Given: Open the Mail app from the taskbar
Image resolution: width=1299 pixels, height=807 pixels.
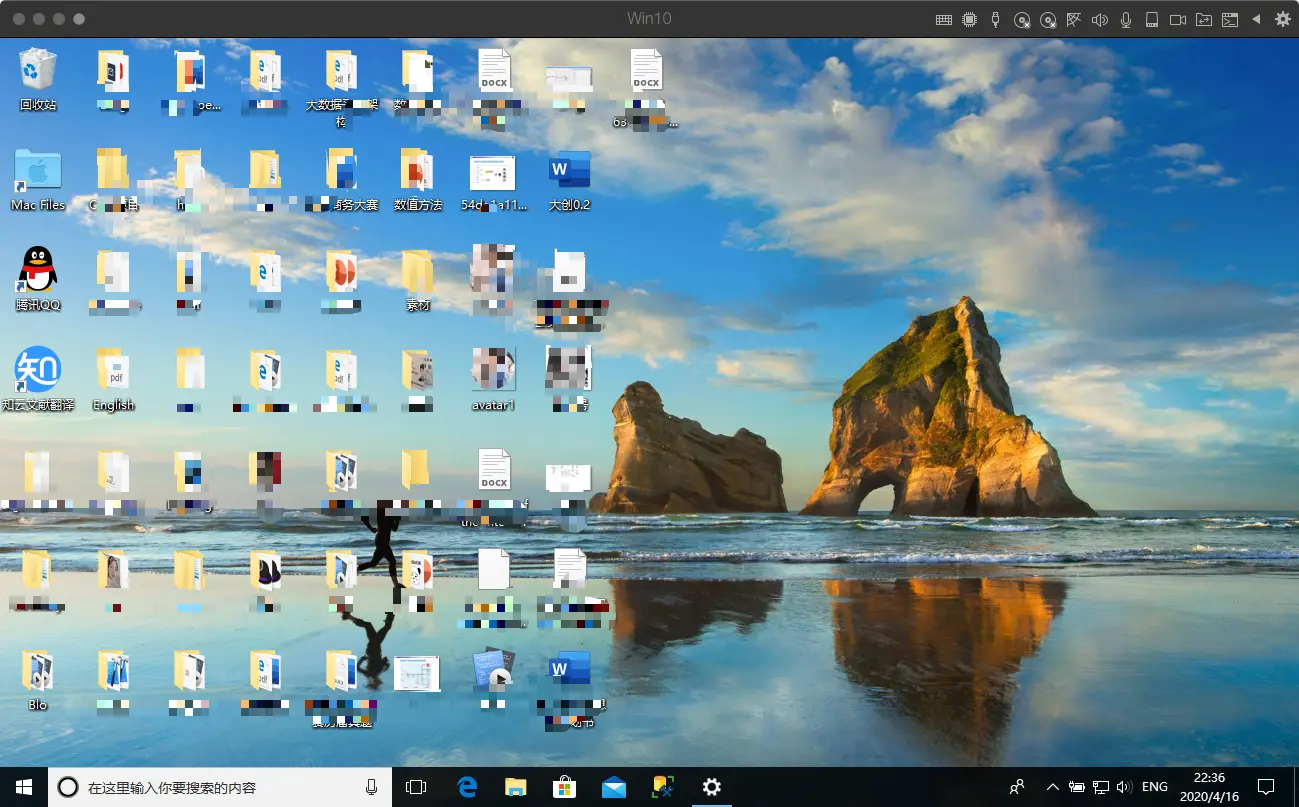Looking at the screenshot, I should (614, 787).
